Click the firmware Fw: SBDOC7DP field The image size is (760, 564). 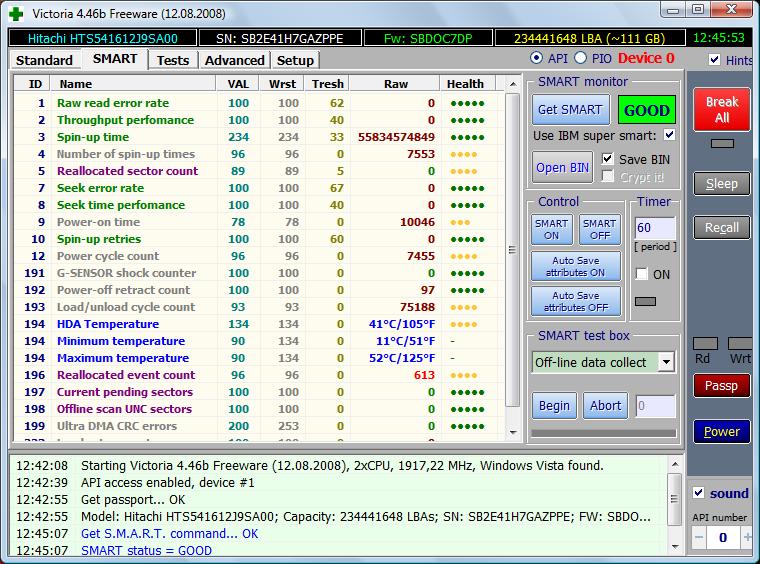pyautogui.click(x=428, y=38)
